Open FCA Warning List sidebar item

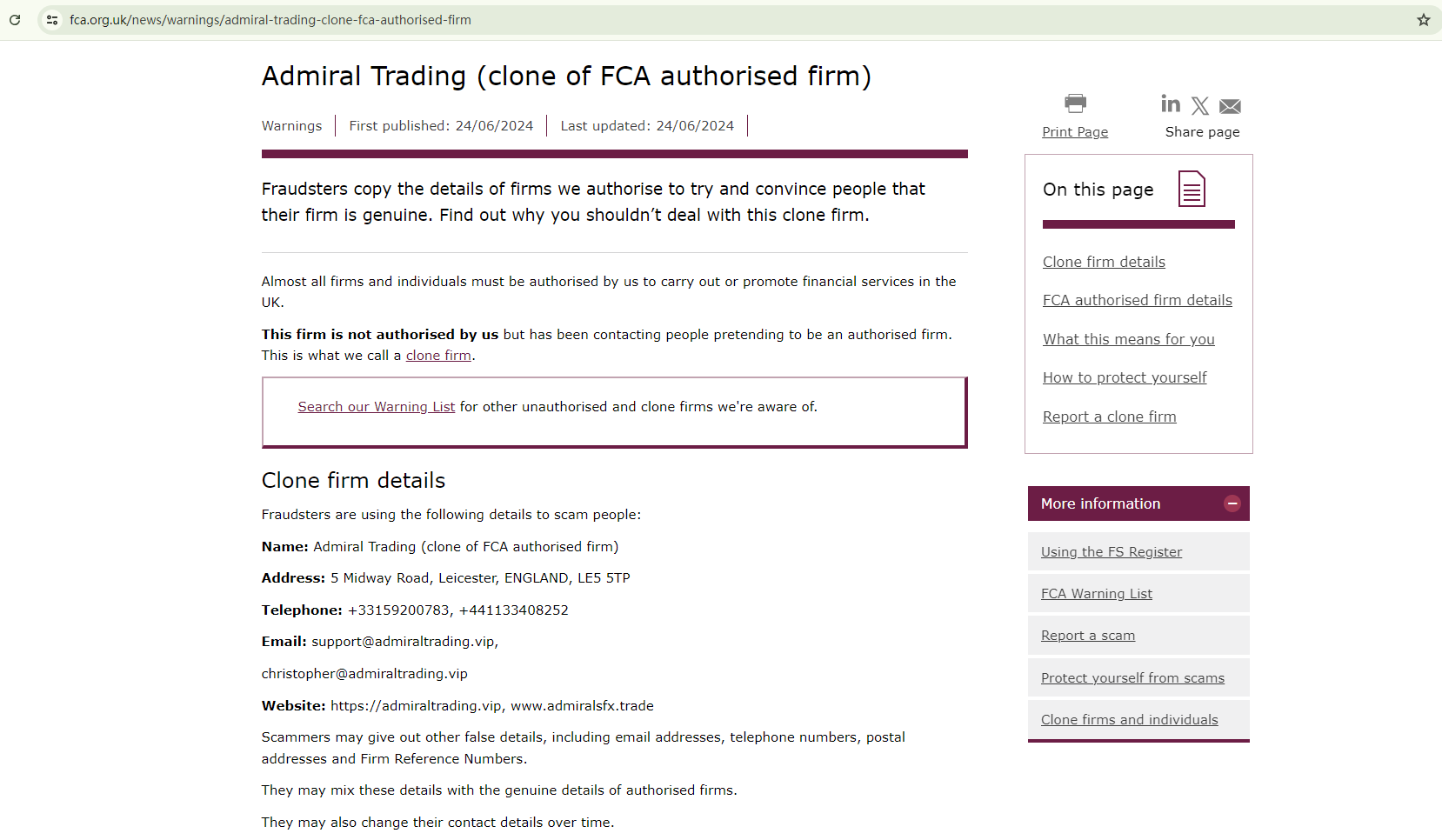tap(1096, 594)
